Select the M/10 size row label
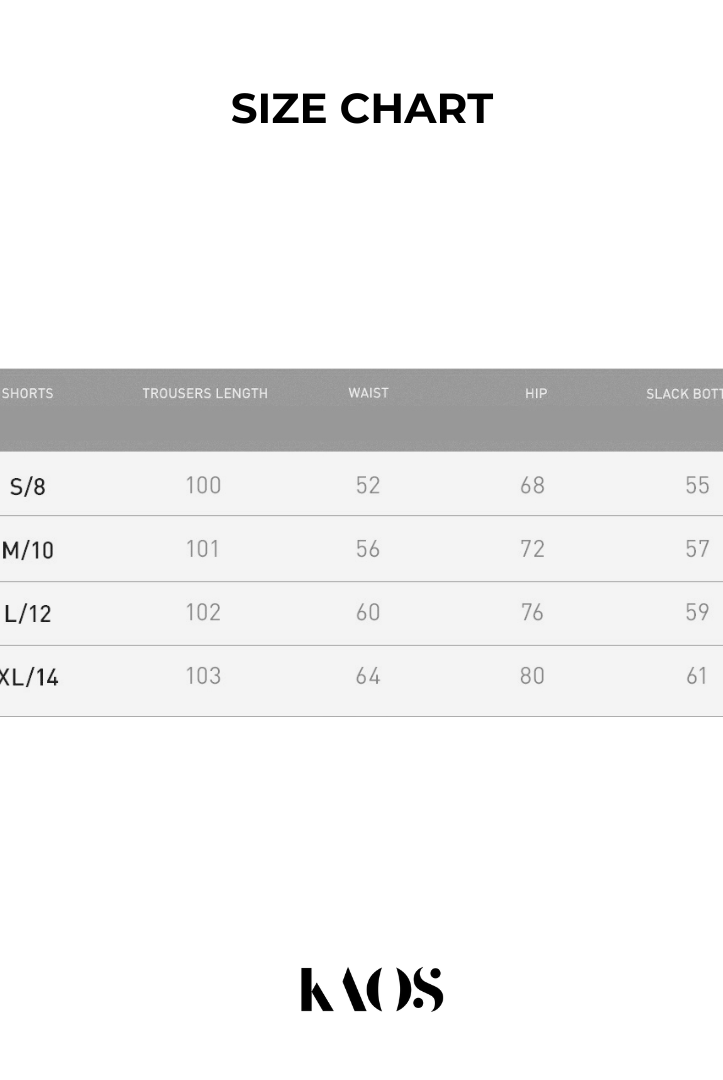The width and height of the screenshot is (723, 1080). 29,550
